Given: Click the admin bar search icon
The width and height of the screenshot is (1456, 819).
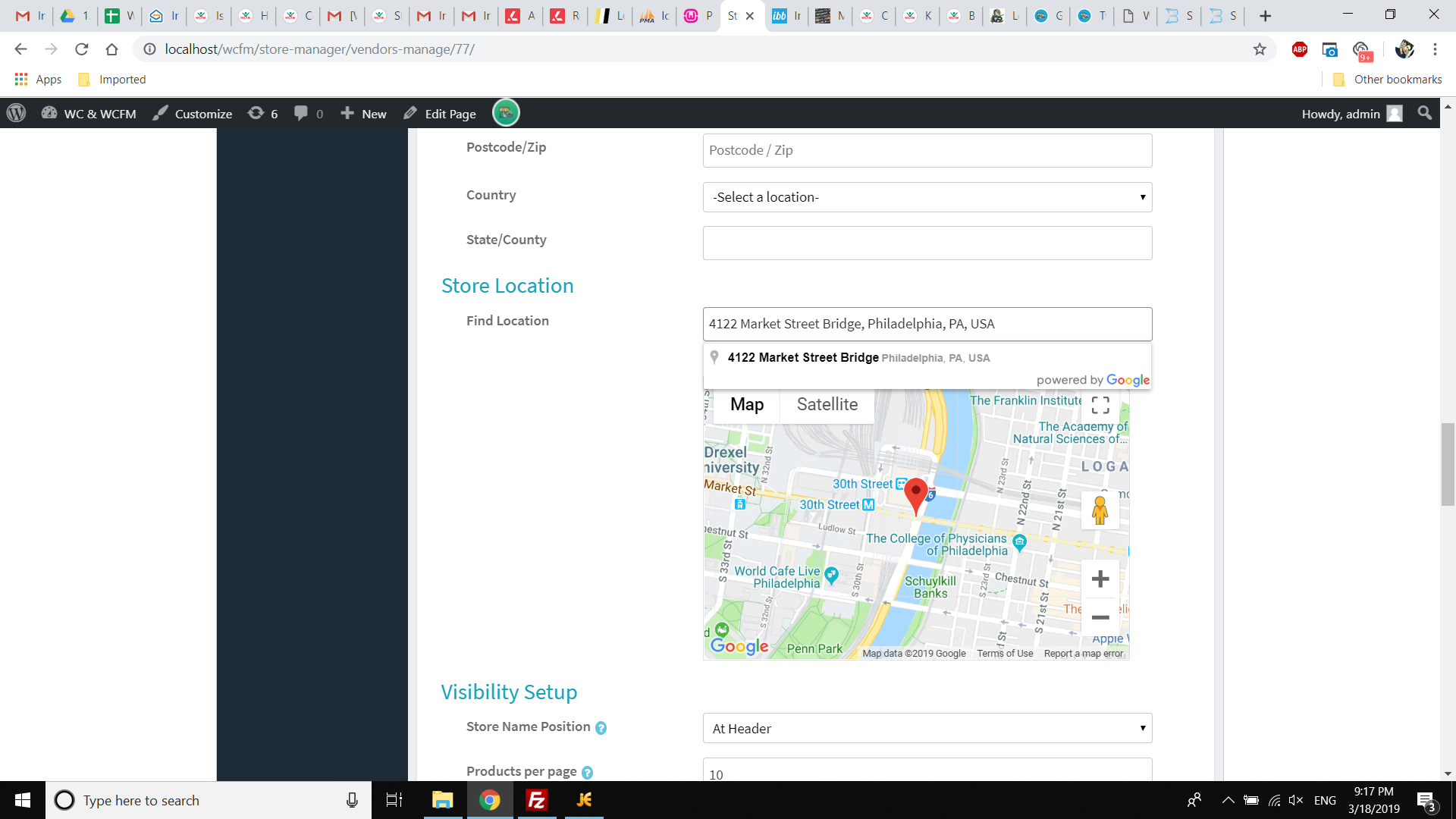Looking at the screenshot, I should [1425, 114].
